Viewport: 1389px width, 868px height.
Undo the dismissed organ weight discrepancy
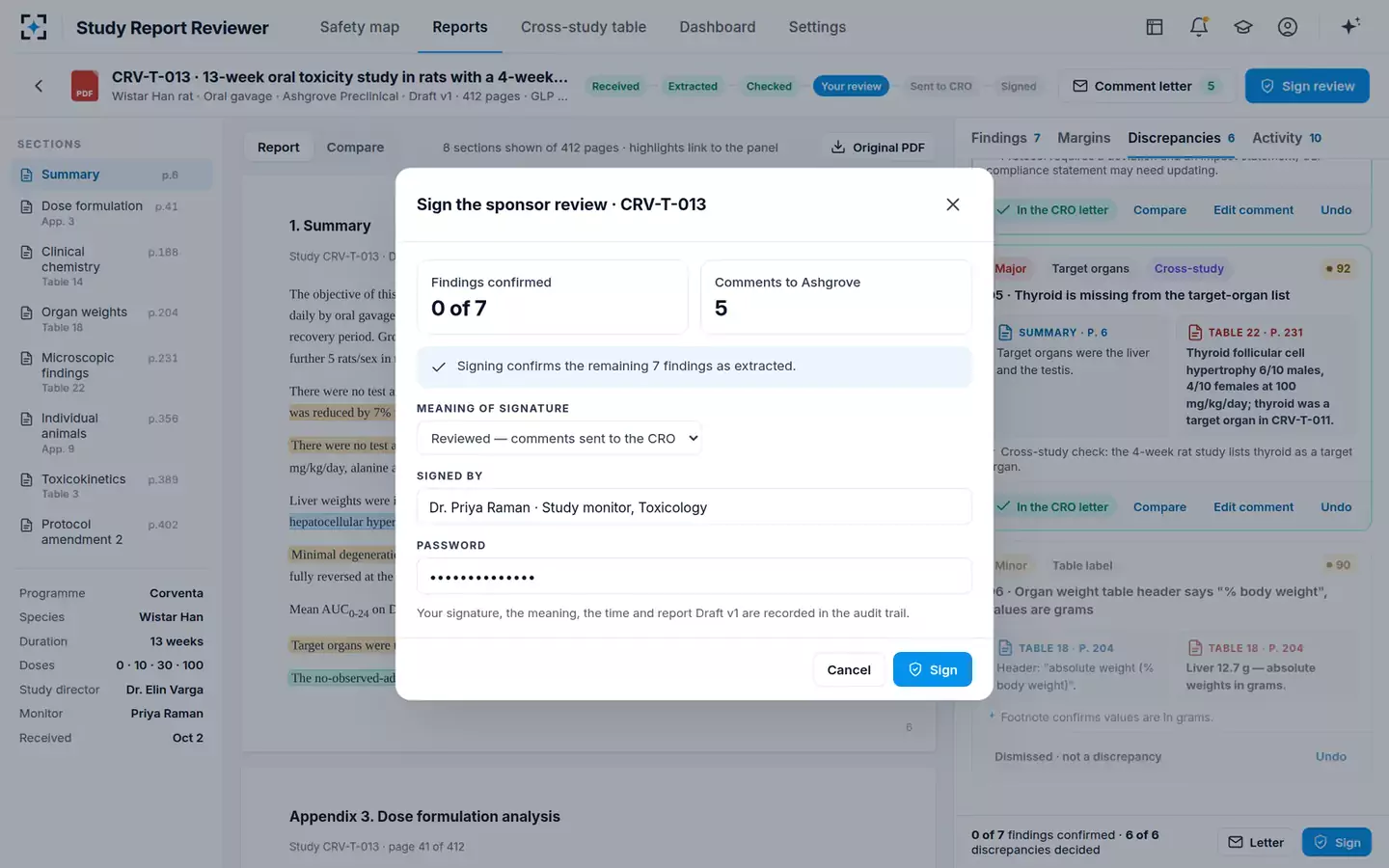click(1330, 756)
